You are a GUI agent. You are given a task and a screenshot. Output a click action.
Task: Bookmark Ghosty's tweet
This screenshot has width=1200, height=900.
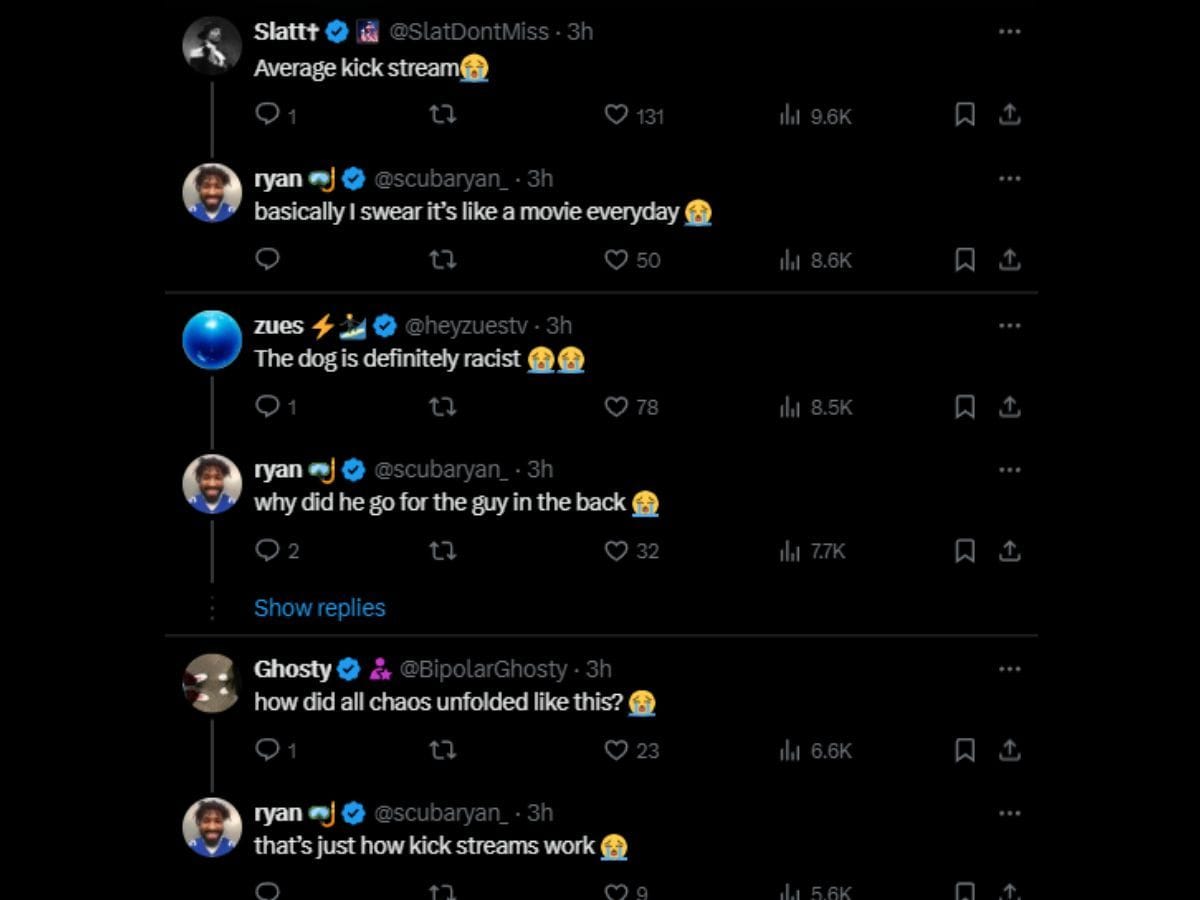pyautogui.click(x=965, y=750)
